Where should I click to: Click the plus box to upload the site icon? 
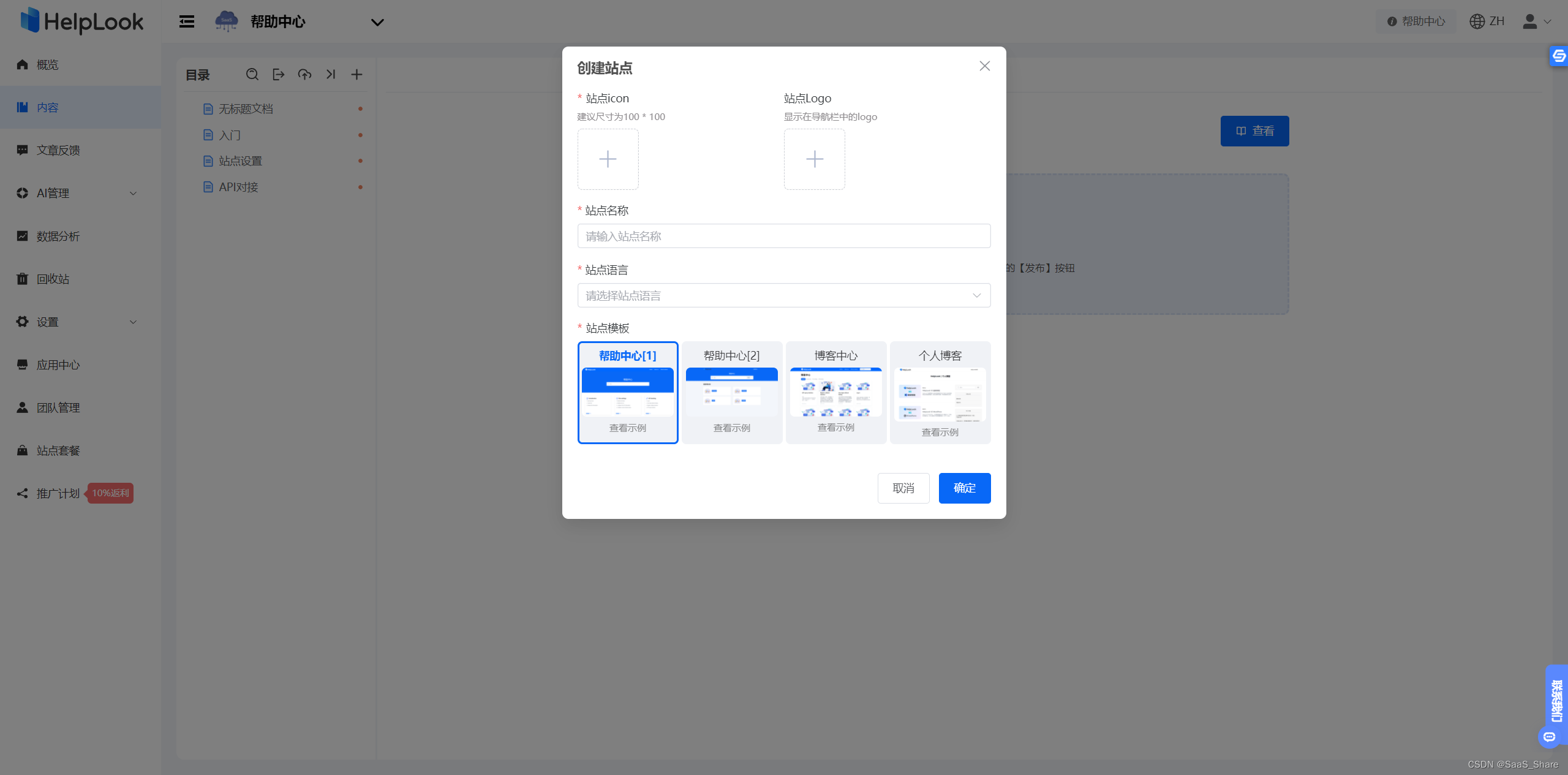(x=608, y=159)
